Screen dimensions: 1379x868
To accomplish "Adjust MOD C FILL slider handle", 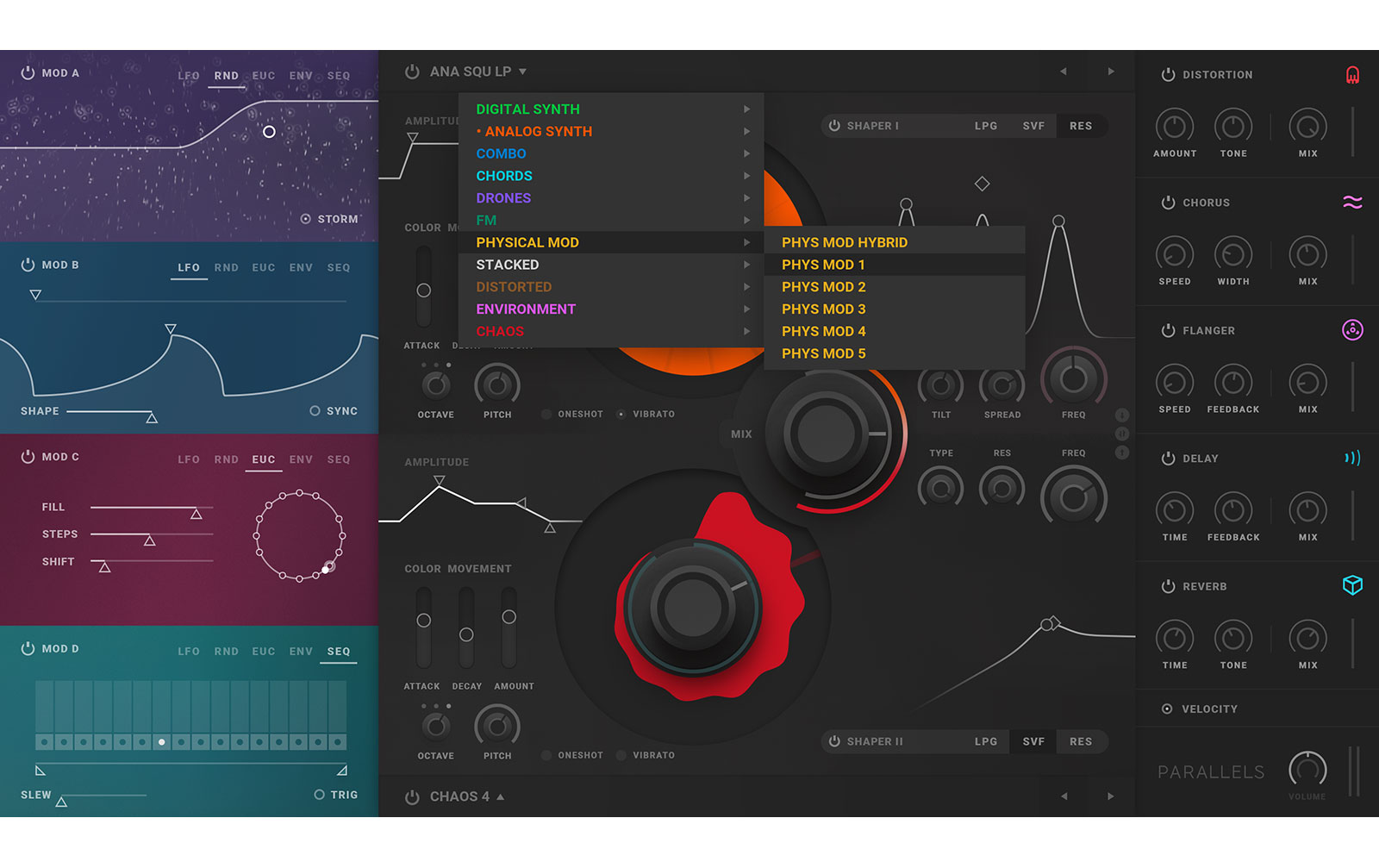I will (x=197, y=514).
